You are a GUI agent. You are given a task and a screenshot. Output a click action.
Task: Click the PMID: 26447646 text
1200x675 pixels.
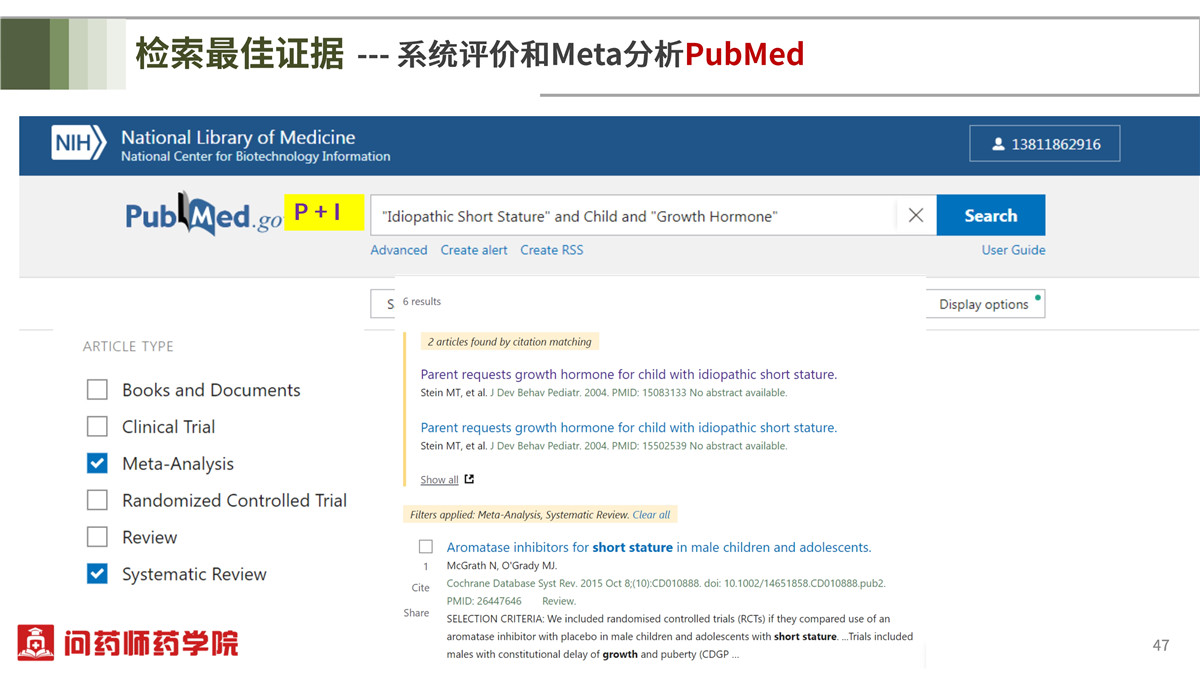tap(484, 601)
